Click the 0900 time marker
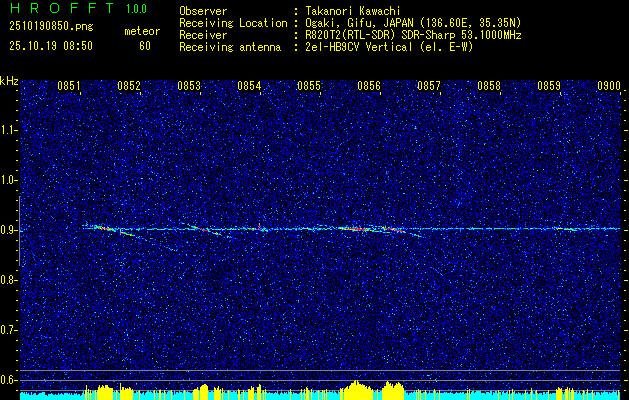629x400 pixels. [609, 86]
